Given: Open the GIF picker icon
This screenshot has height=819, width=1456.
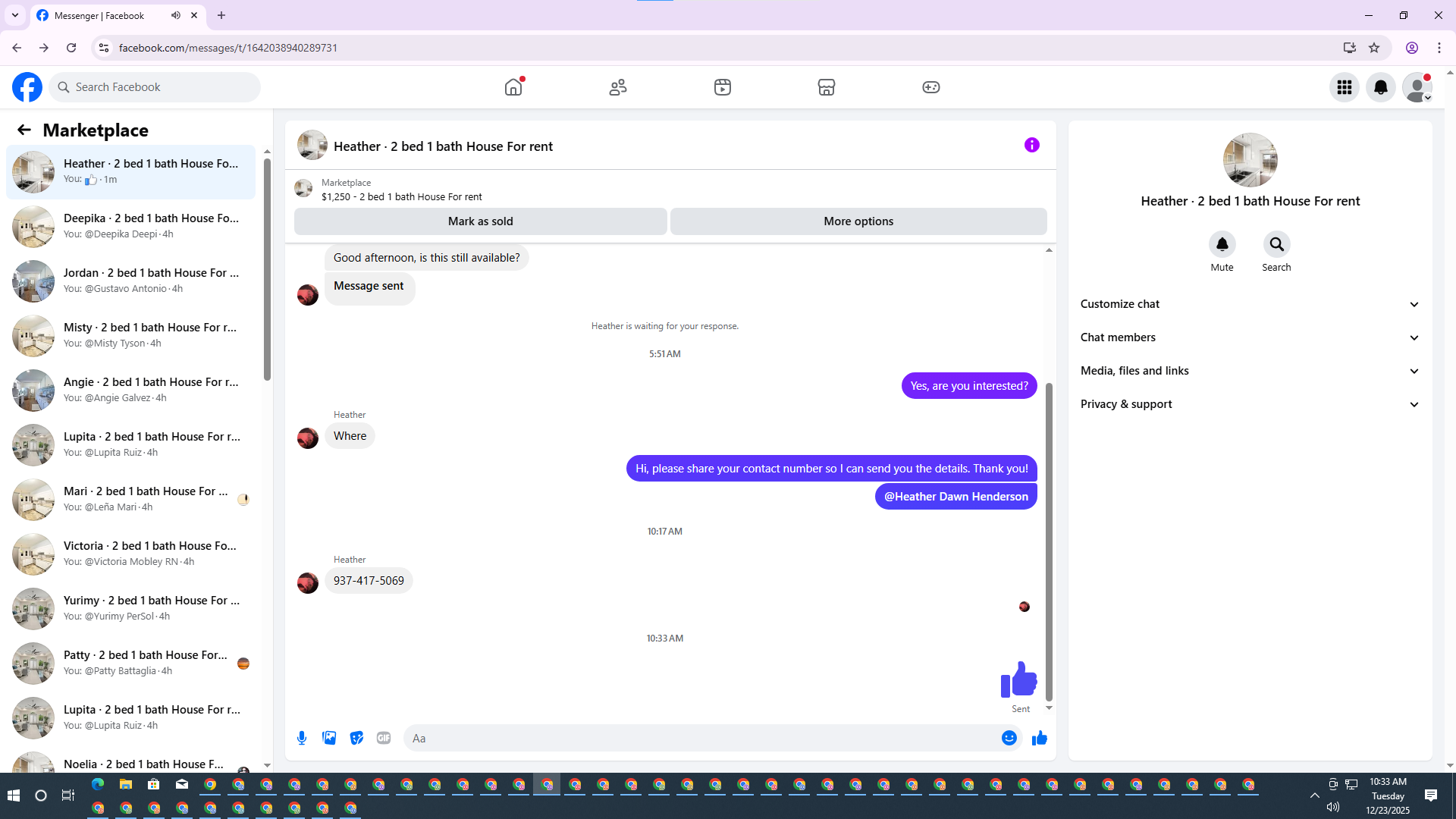Looking at the screenshot, I should (384, 738).
